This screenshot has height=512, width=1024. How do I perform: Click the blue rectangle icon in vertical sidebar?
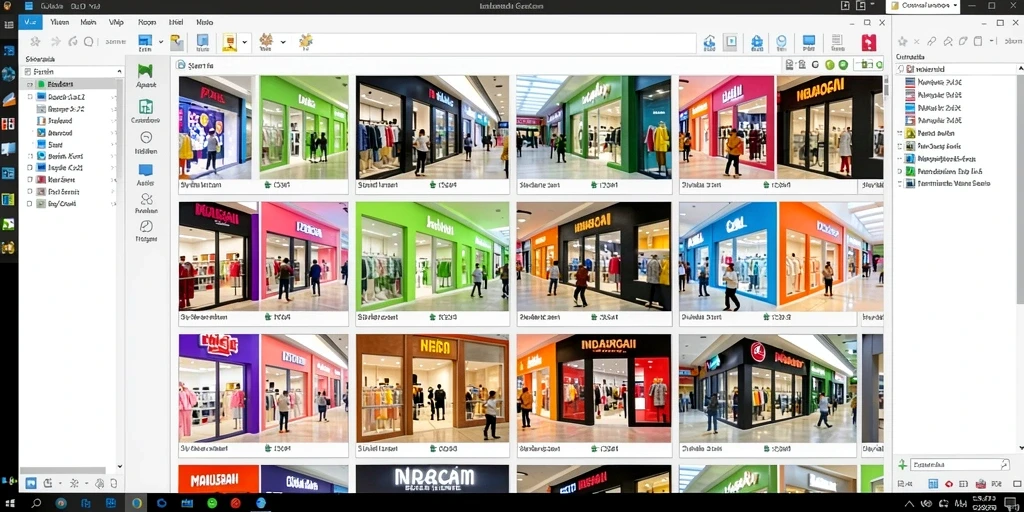pos(145,170)
